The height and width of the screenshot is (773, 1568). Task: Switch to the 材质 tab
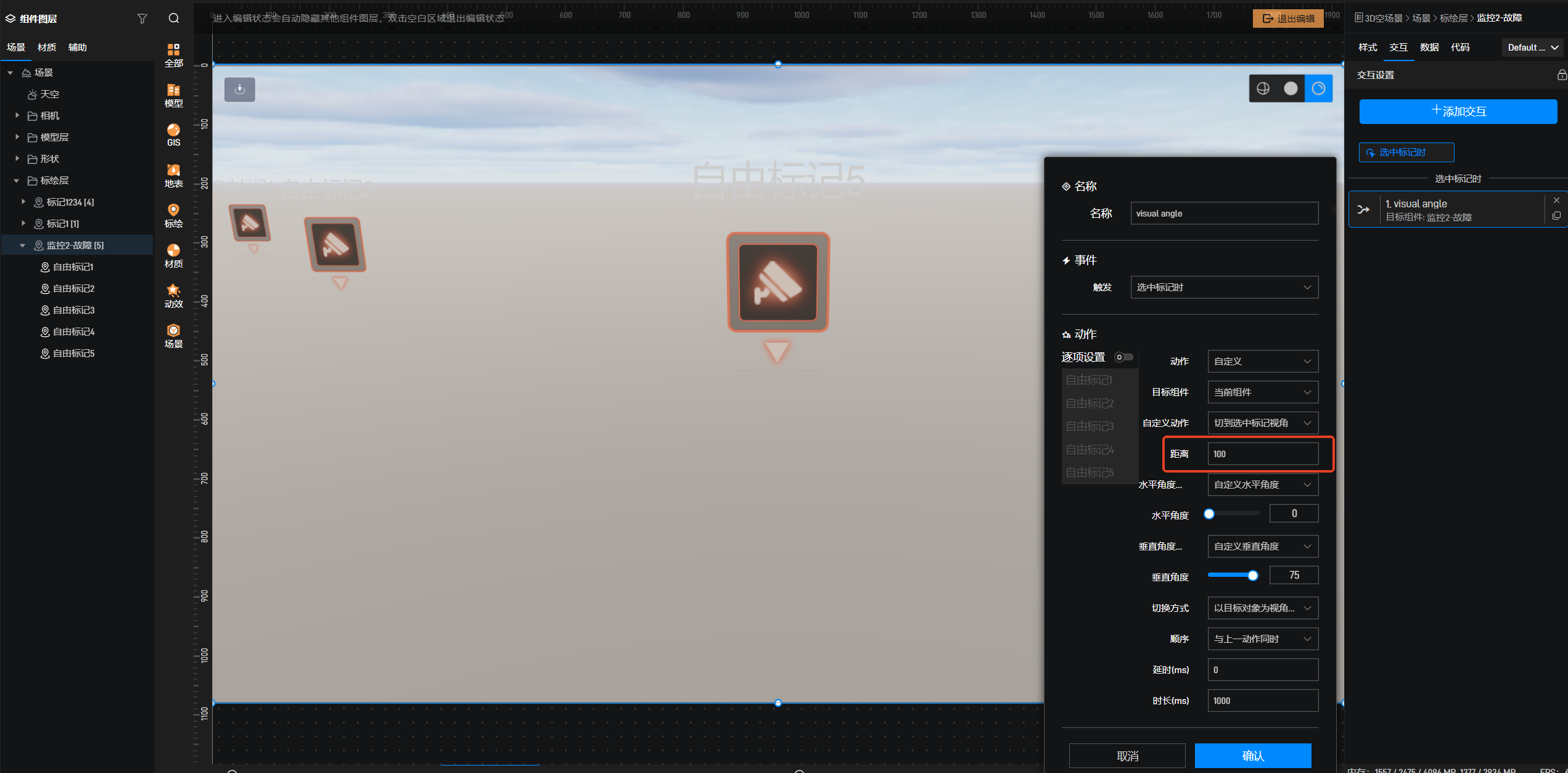point(46,48)
